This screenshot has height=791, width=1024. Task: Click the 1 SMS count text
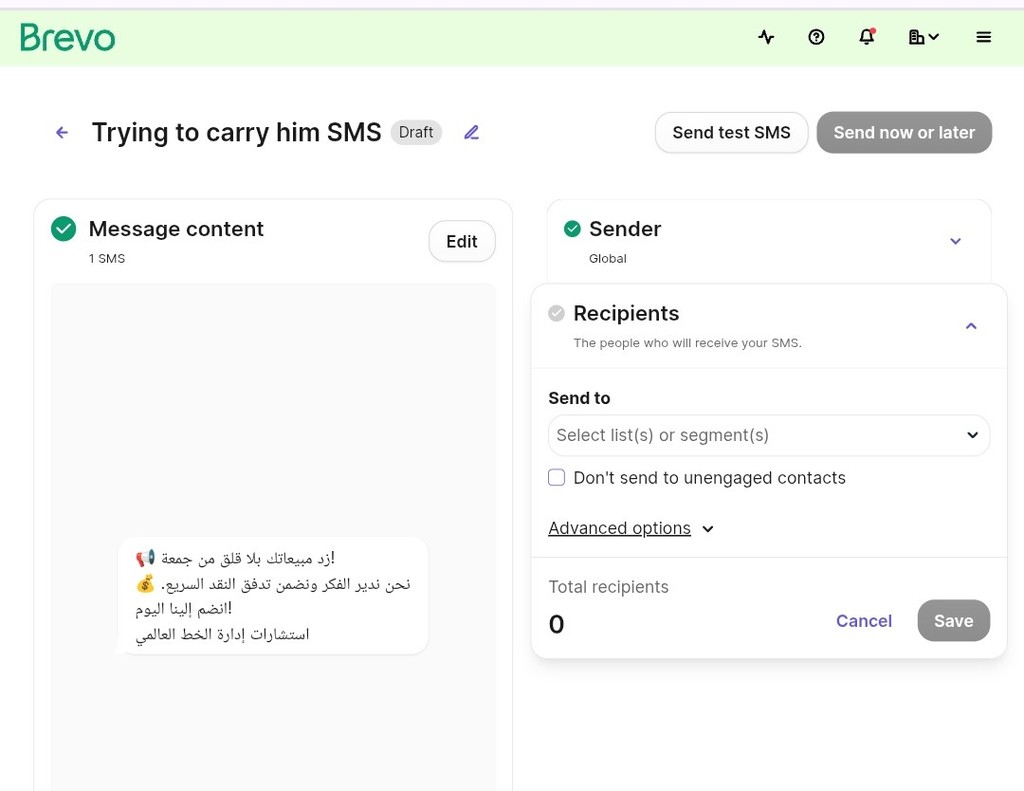[x=107, y=259]
